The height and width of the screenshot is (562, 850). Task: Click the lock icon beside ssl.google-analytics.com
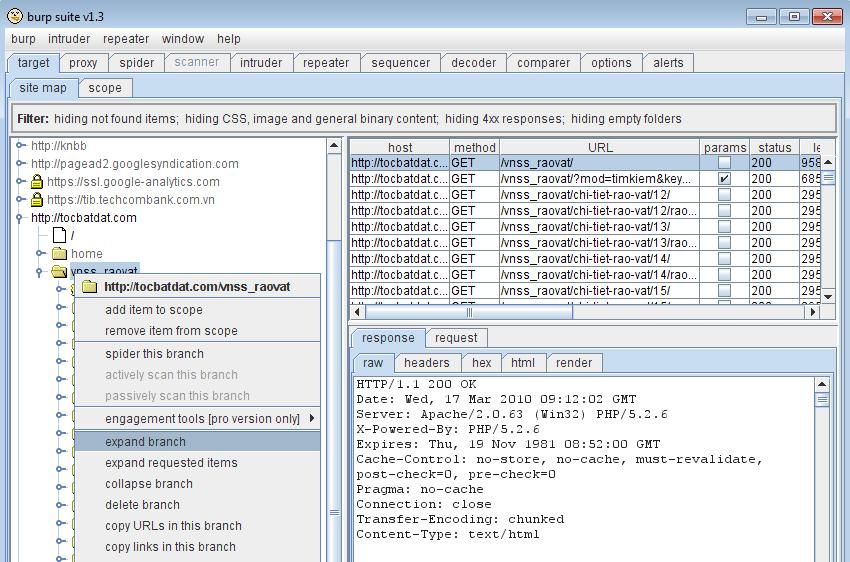(37, 182)
